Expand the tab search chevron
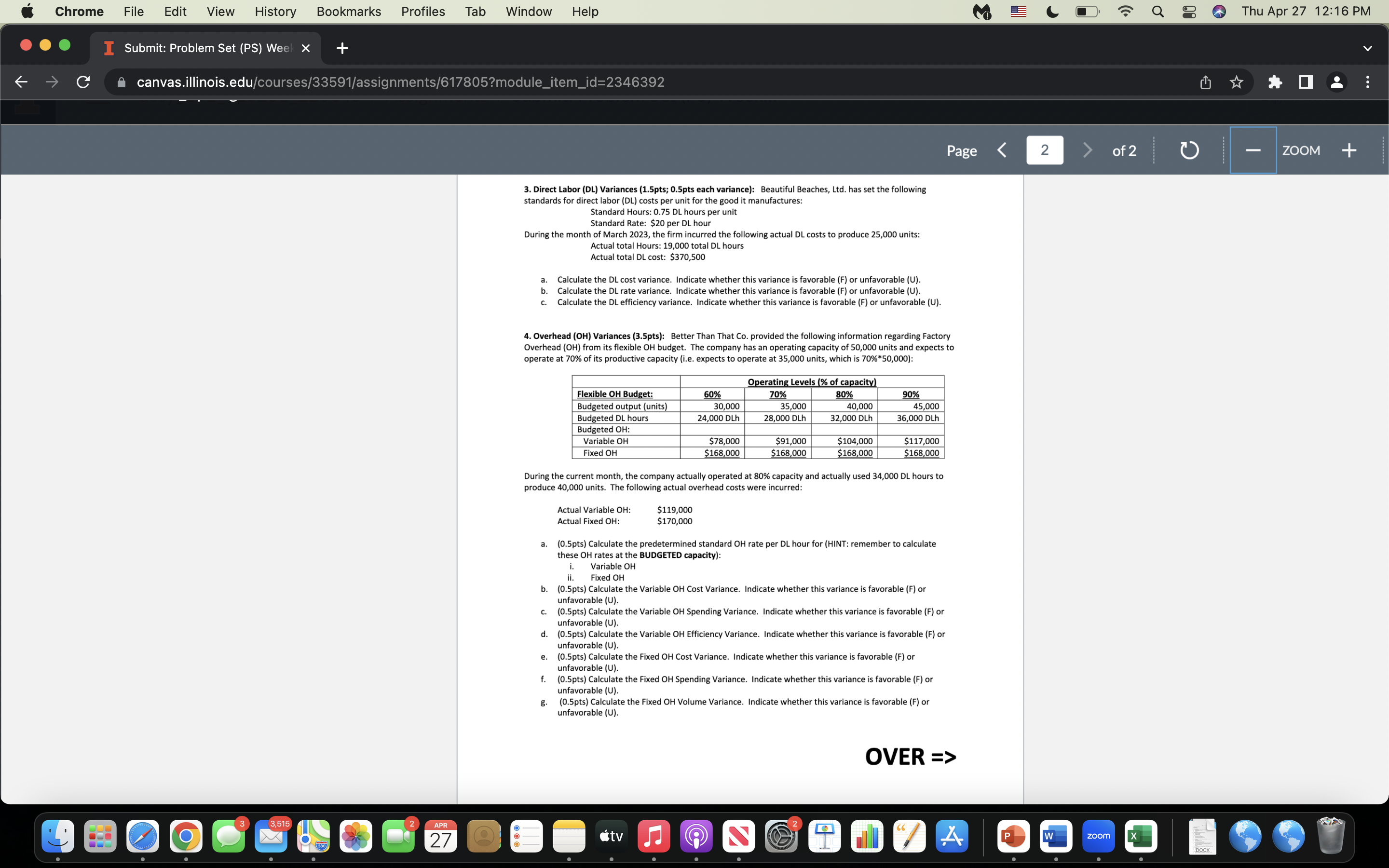The width and height of the screenshot is (1389, 868). point(1367,48)
